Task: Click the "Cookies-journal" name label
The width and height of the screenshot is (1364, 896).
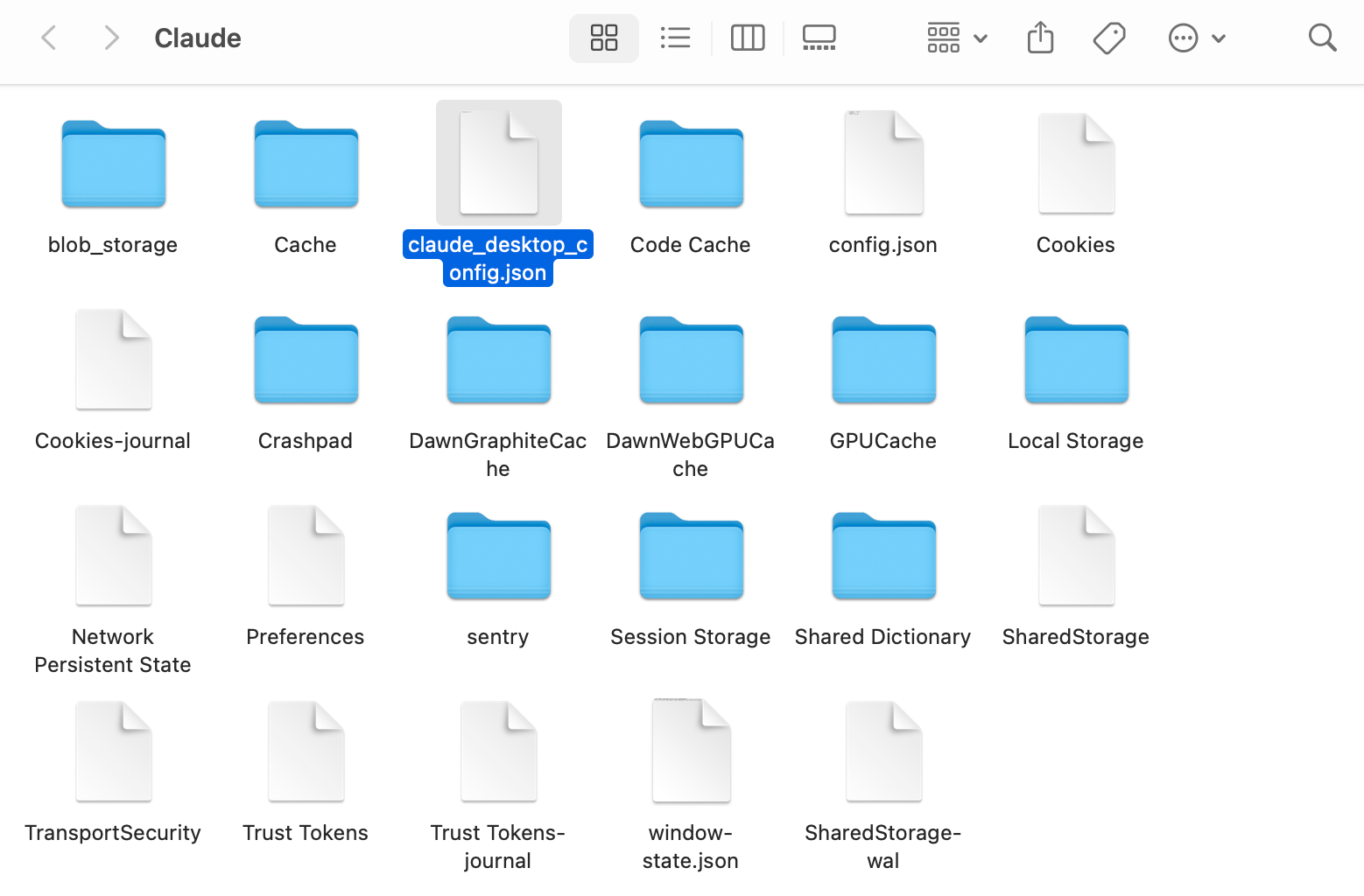Action: tap(113, 441)
